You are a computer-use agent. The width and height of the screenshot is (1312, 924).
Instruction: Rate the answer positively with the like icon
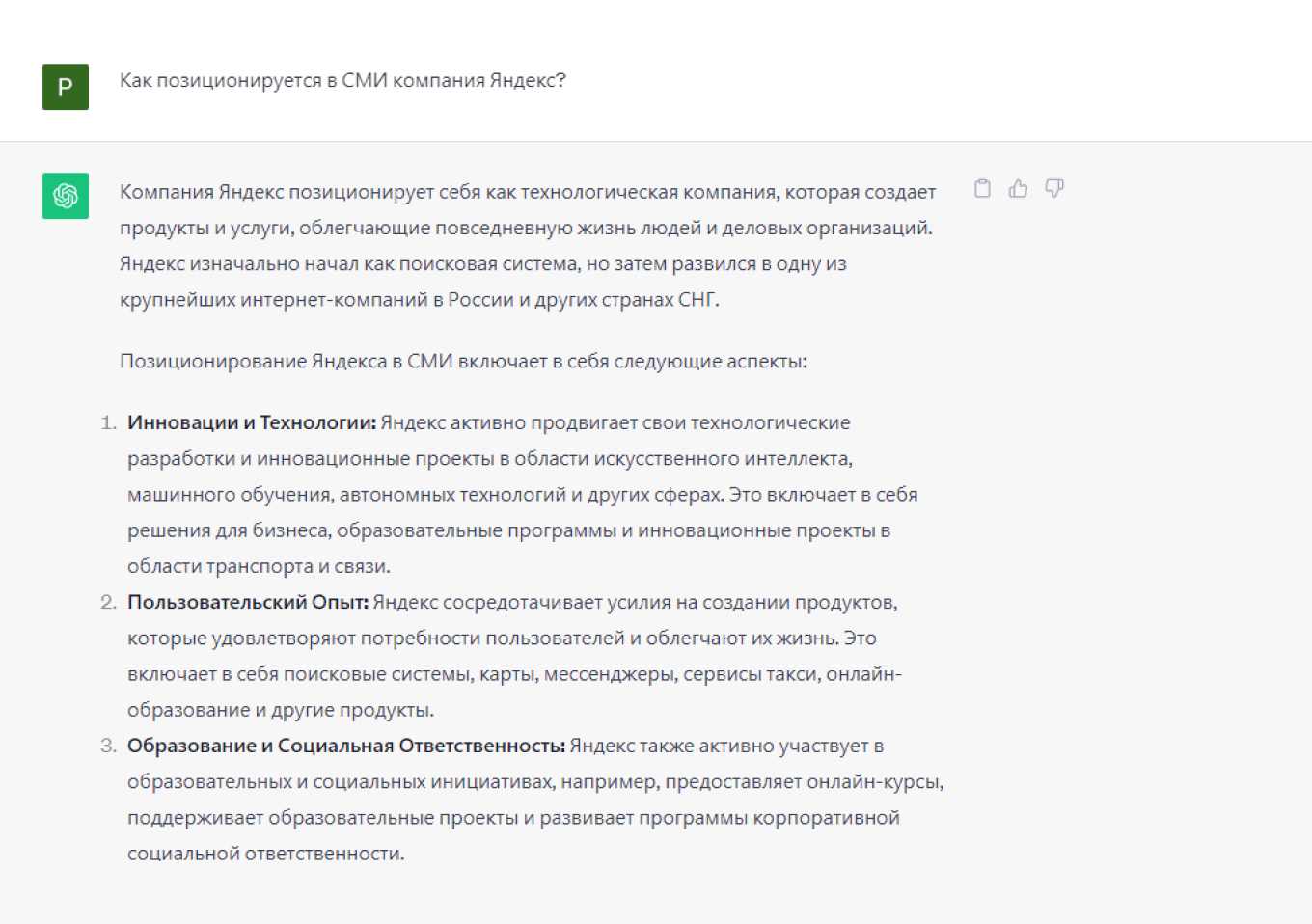tap(1019, 189)
